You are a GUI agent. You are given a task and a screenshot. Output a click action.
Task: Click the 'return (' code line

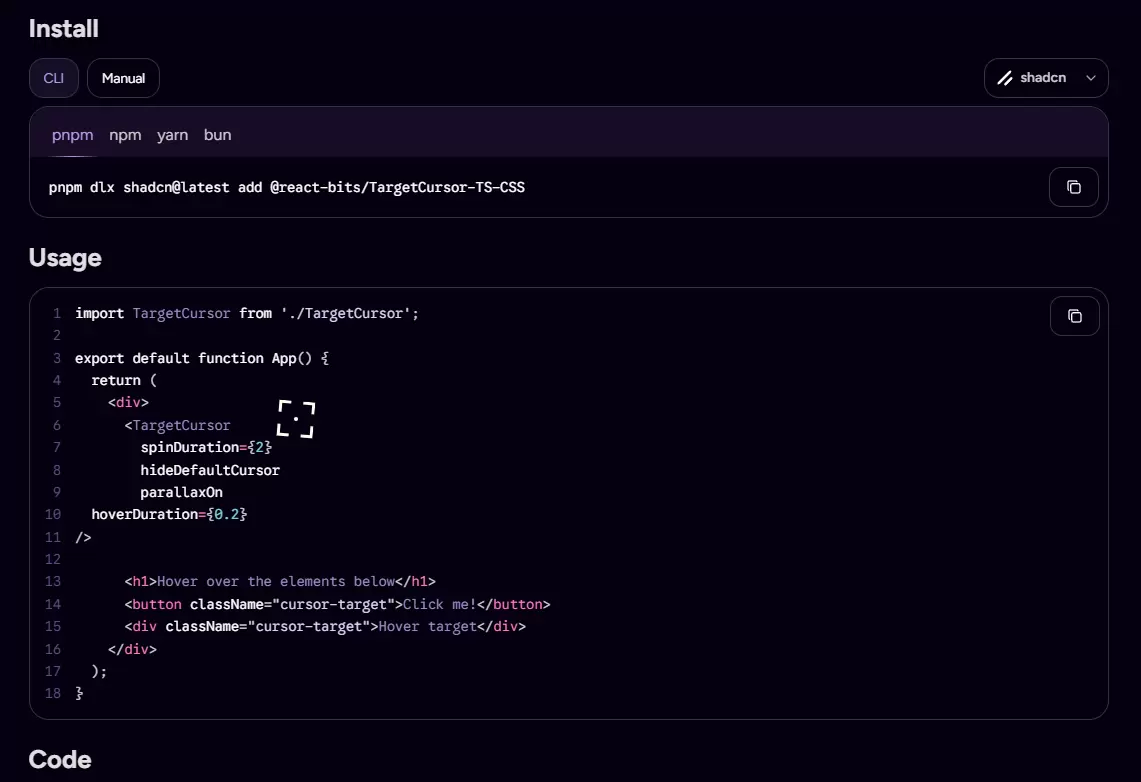coord(124,380)
